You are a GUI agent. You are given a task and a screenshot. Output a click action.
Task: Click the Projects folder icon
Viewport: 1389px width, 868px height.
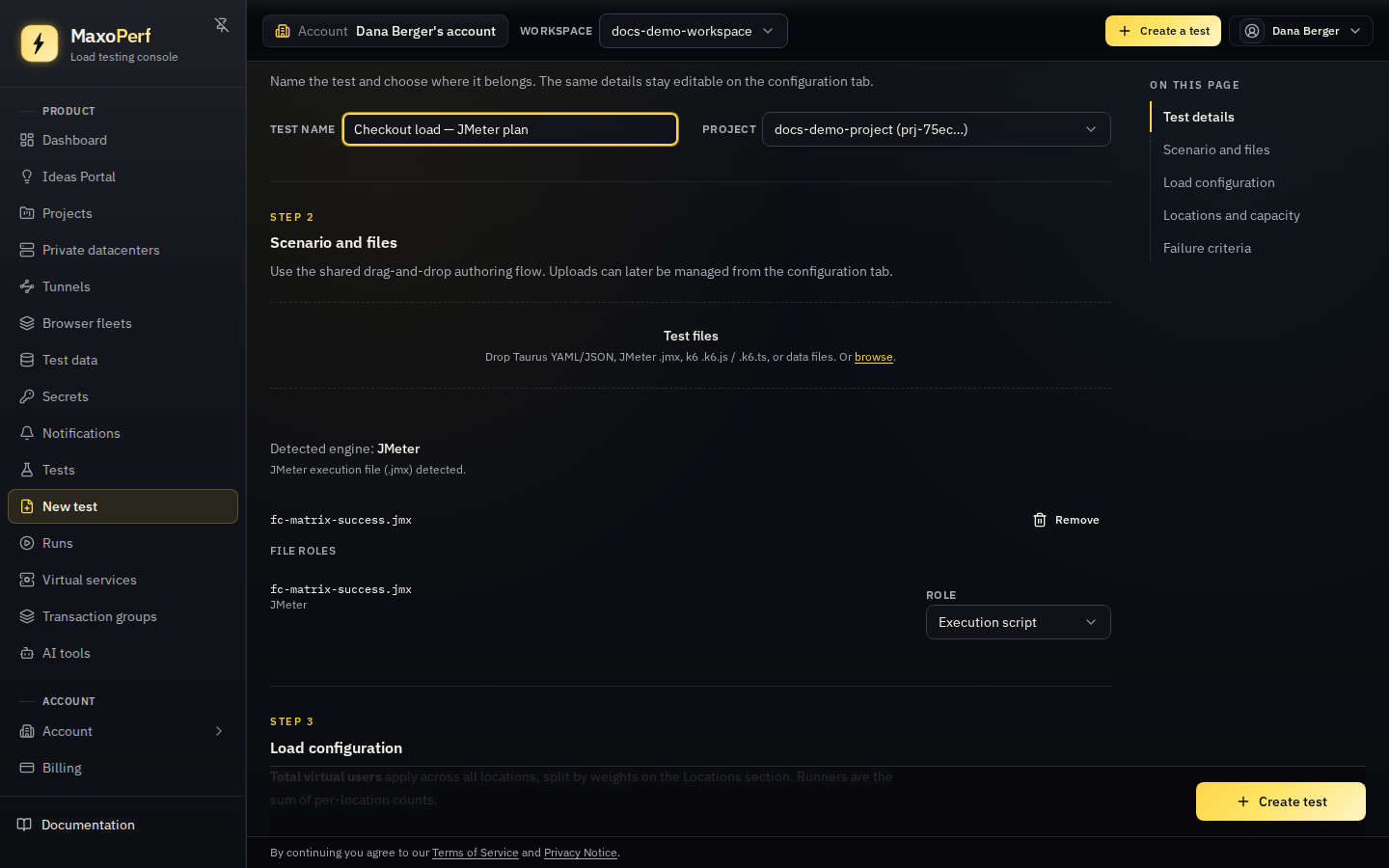[27, 213]
